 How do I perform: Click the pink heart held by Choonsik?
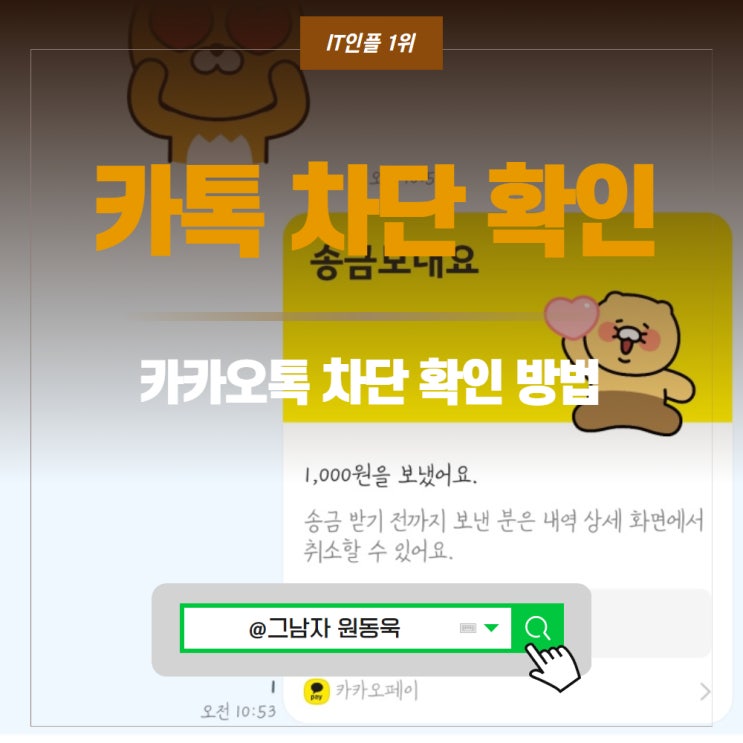pos(571,317)
